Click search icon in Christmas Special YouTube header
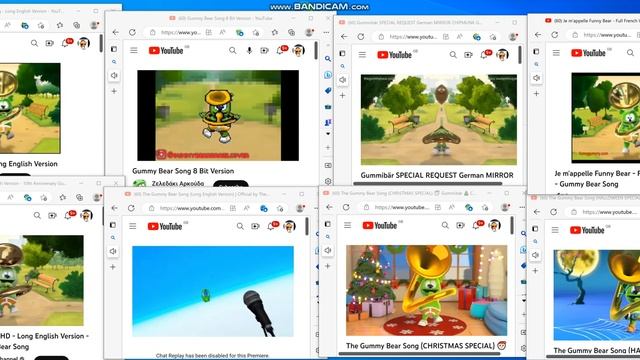Image resolution: width=640 pixels, height=360 pixels. 445,225
